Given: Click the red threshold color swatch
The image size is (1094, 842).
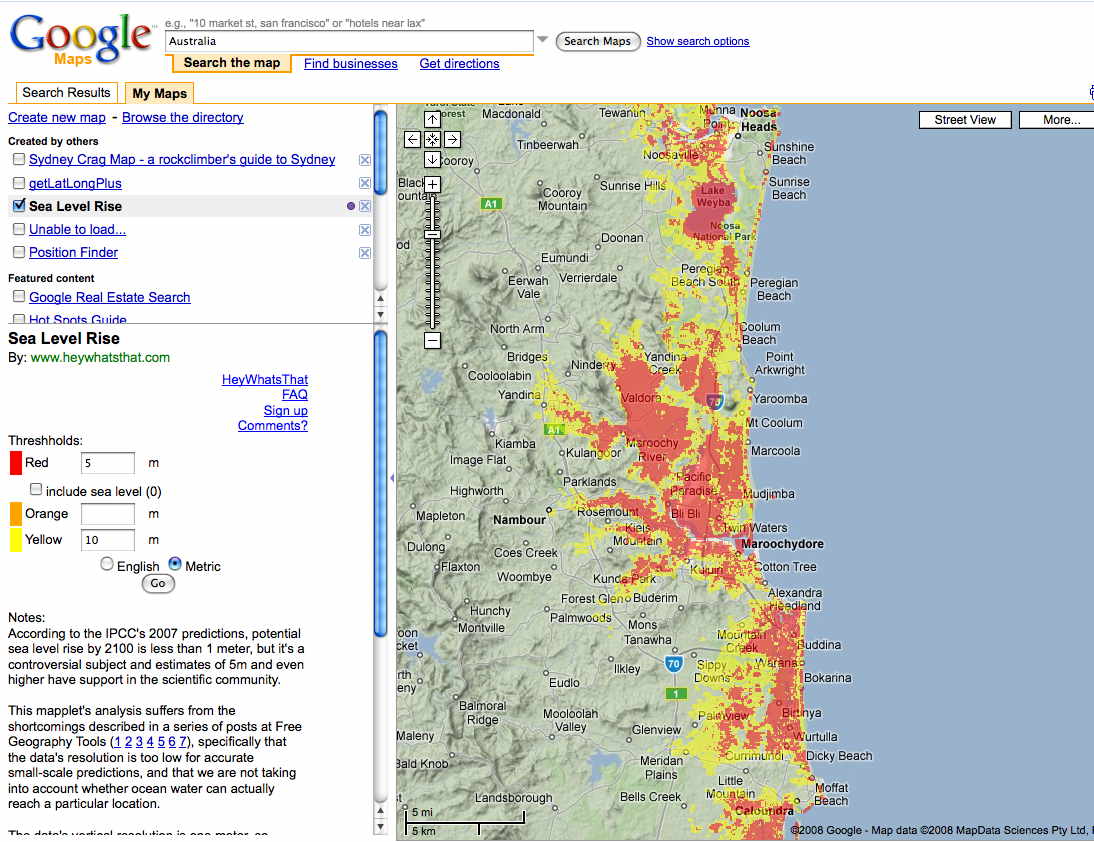Looking at the screenshot, I should (x=15, y=463).
